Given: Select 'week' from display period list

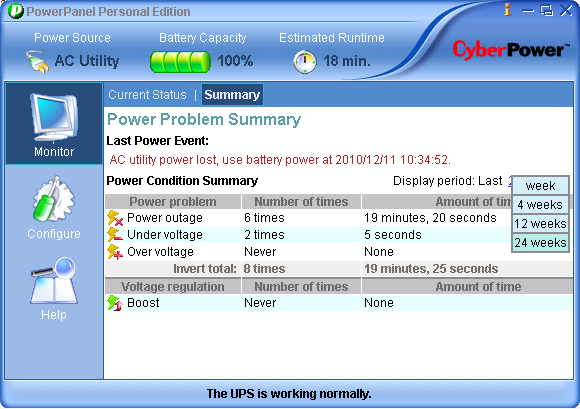Looking at the screenshot, I should (x=540, y=185).
